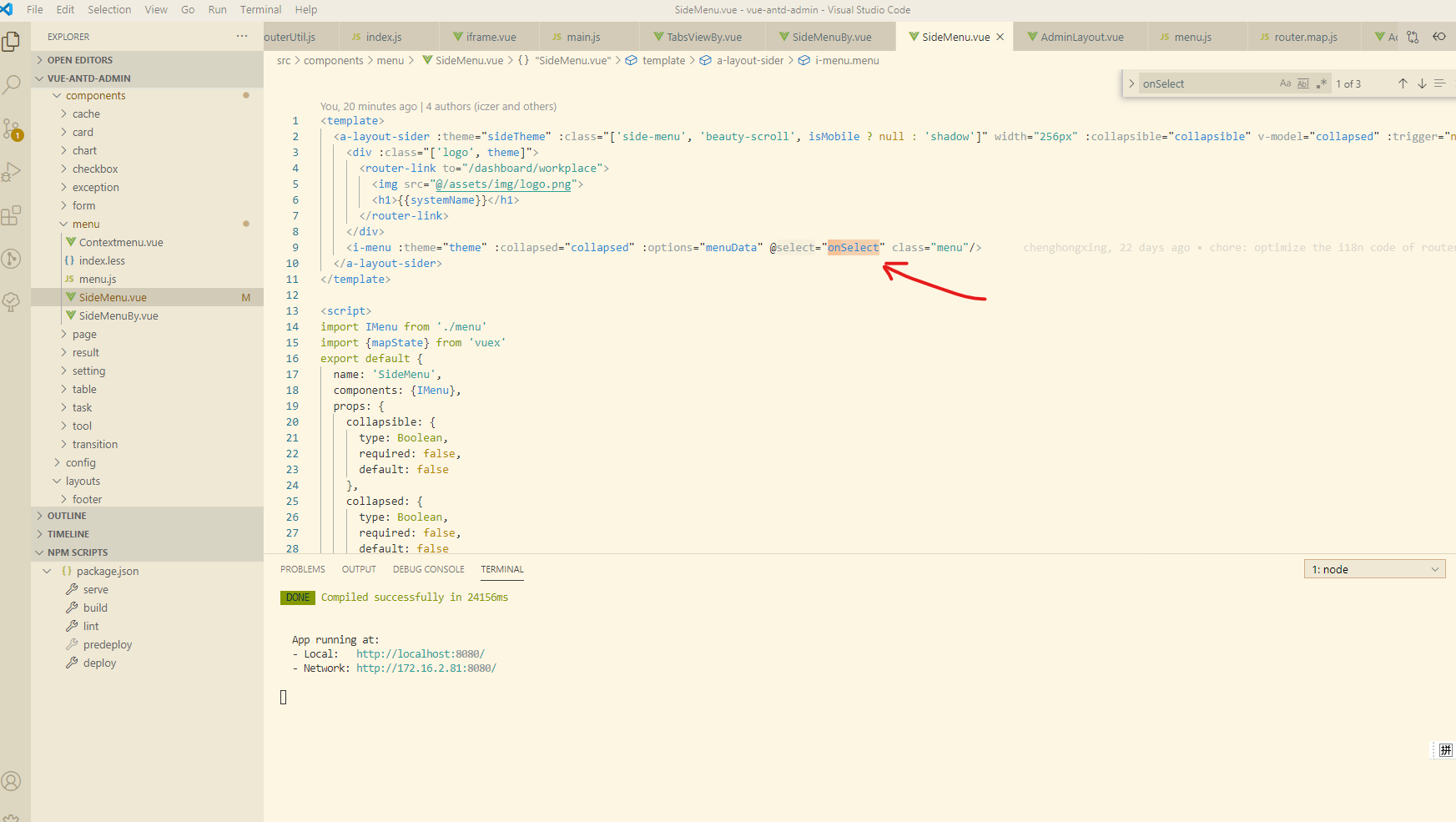
Task: Open the Accounts icon at sidebar bottom
Action: pyautogui.click(x=13, y=781)
